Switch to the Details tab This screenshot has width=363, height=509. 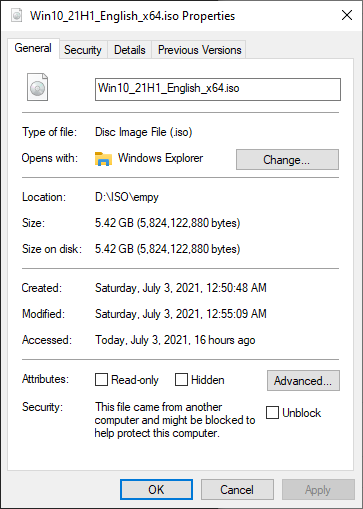coord(130,50)
